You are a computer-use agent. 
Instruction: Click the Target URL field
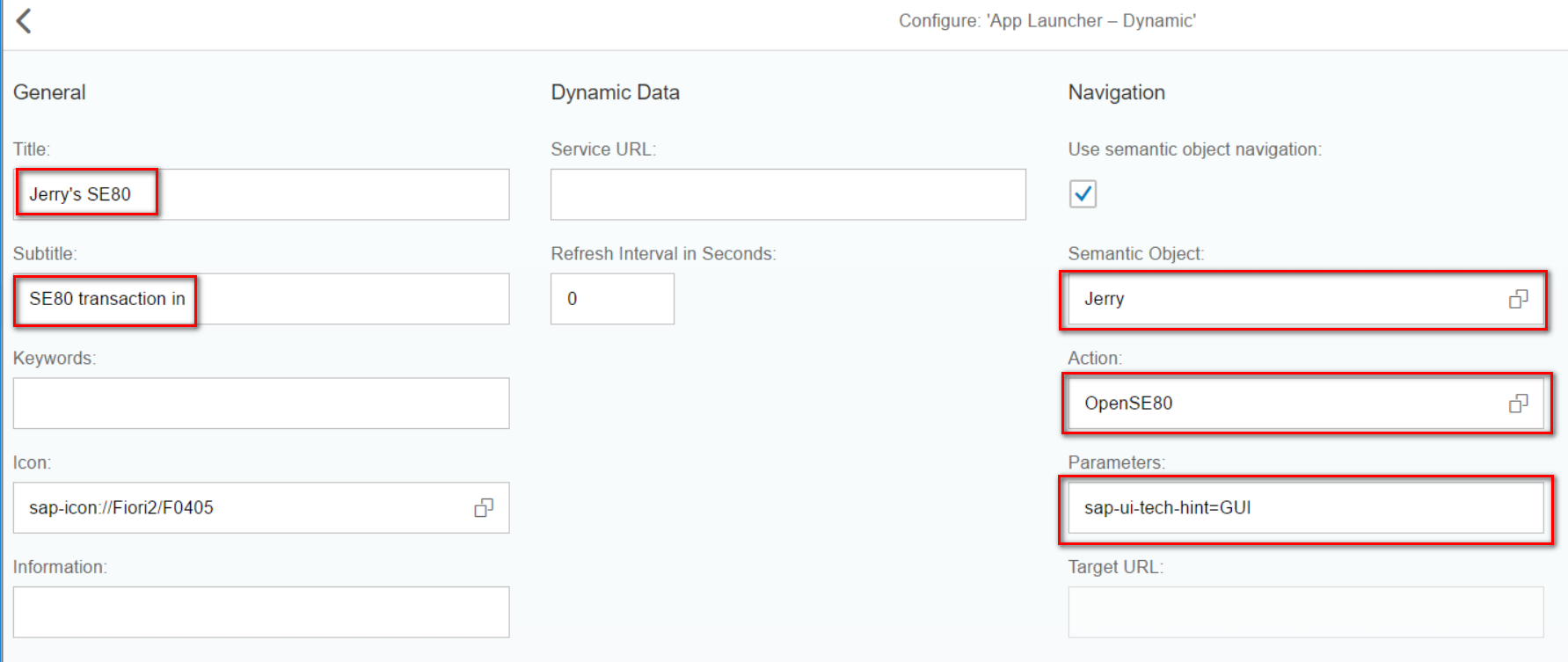(1305, 612)
